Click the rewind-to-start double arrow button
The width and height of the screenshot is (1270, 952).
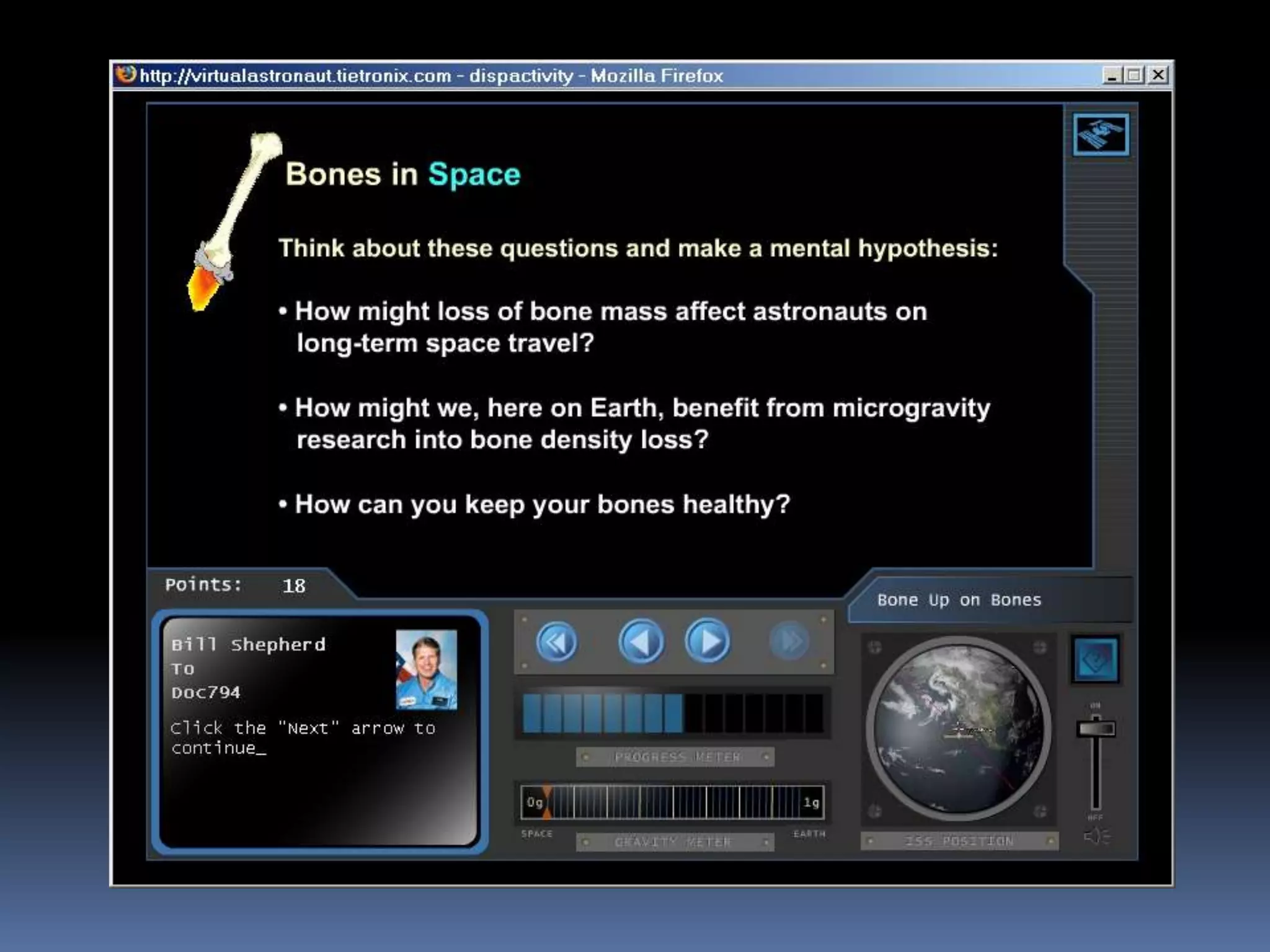pos(556,642)
